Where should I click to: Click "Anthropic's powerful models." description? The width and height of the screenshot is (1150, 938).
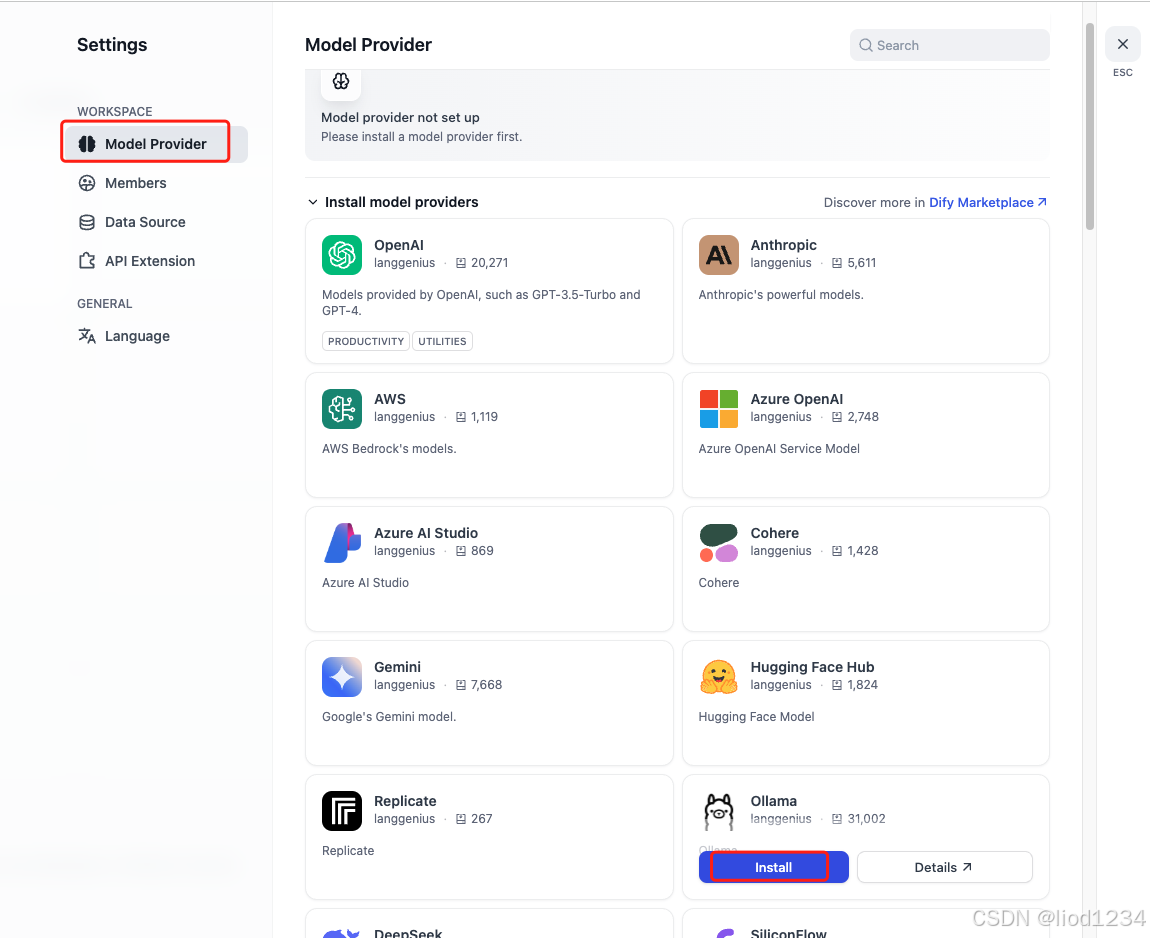pyautogui.click(x=781, y=295)
